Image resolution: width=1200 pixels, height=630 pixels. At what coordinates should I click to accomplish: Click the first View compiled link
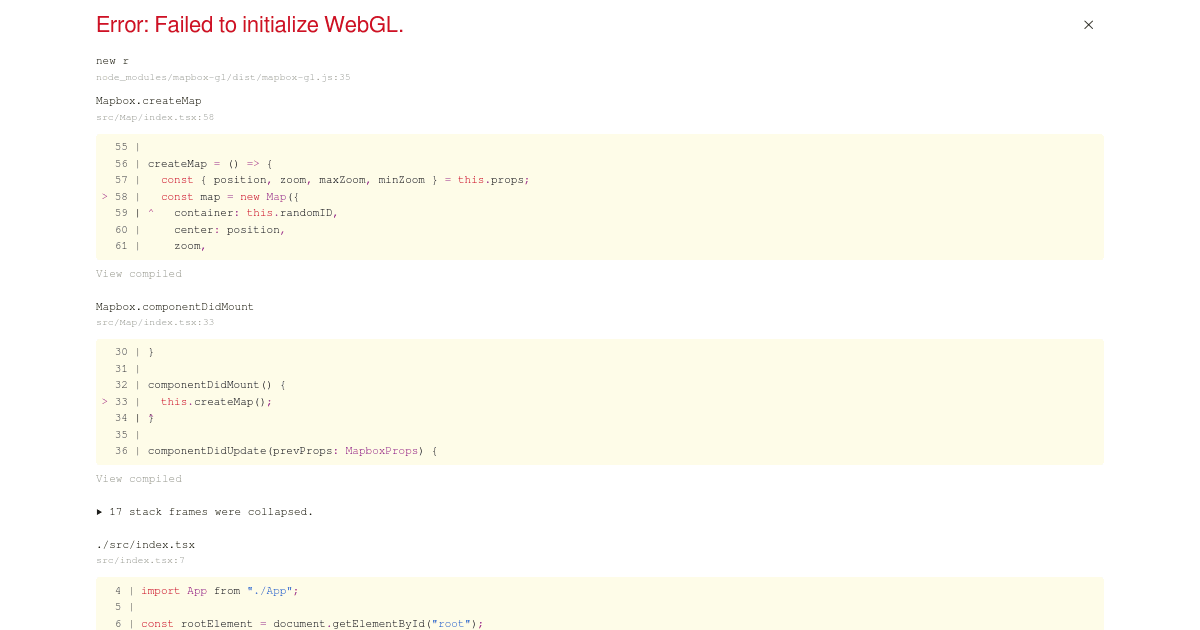[x=138, y=273]
